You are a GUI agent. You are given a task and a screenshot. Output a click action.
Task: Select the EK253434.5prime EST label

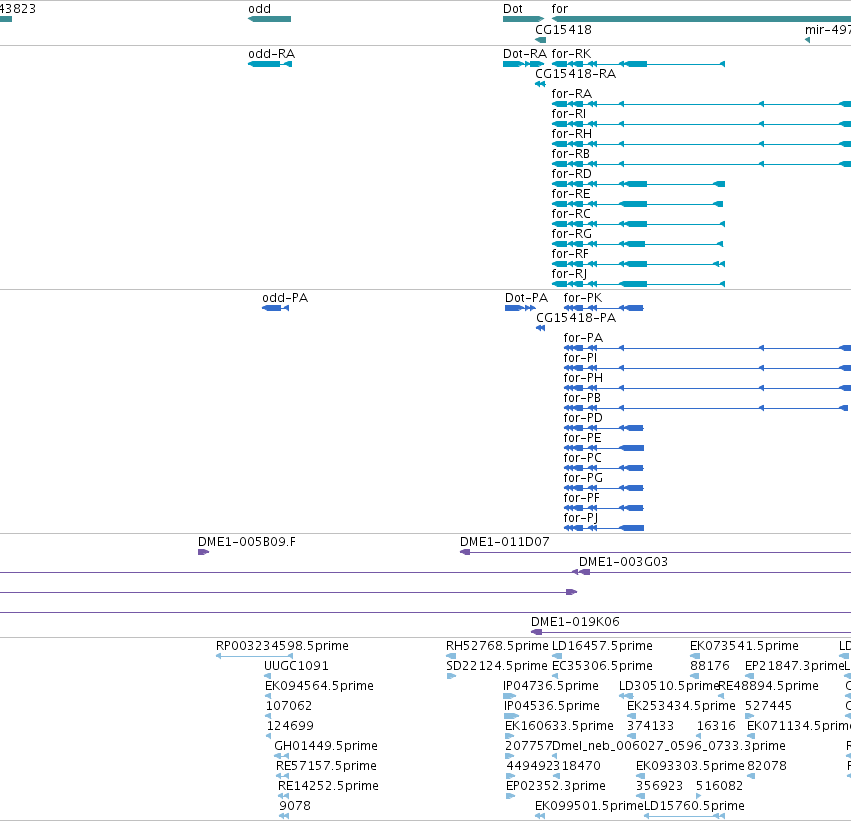pos(681,706)
